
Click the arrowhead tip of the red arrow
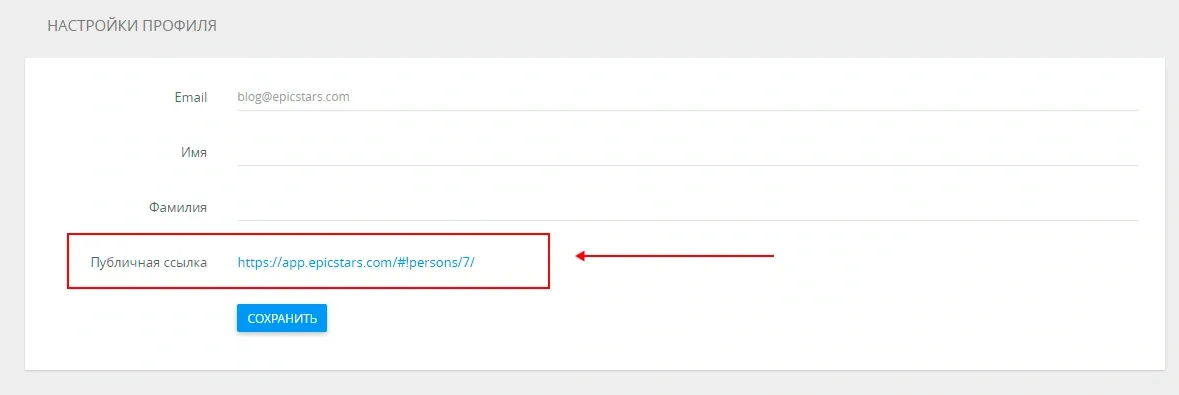[577, 257]
